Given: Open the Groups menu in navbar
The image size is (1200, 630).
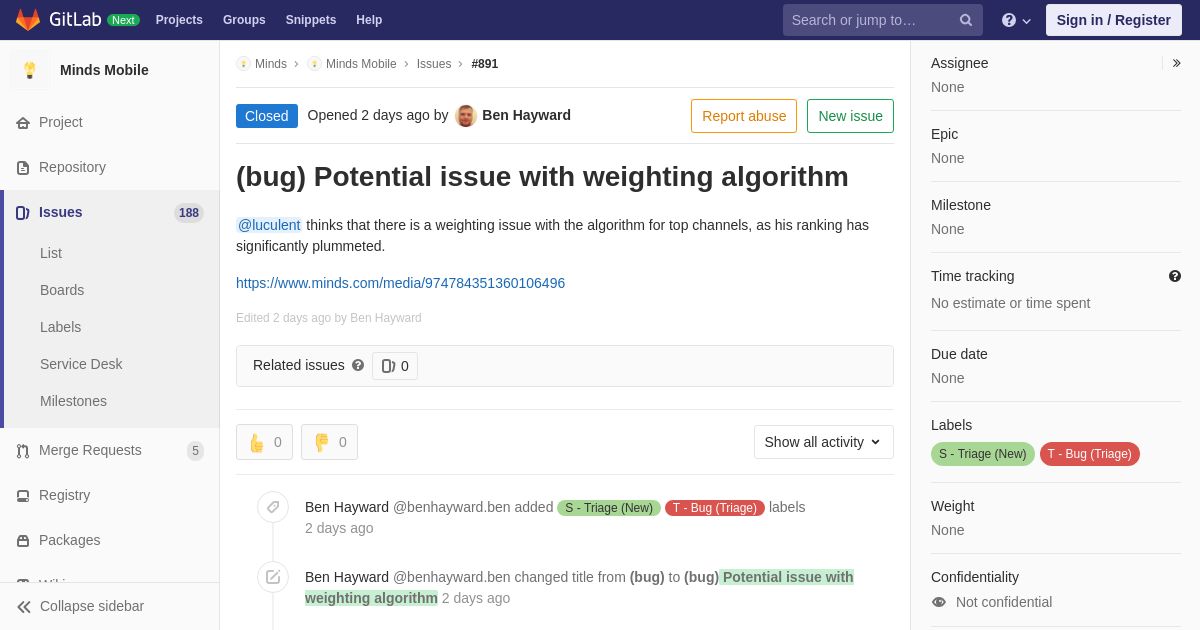Looking at the screenshot, I should click(x=244, y=20).
